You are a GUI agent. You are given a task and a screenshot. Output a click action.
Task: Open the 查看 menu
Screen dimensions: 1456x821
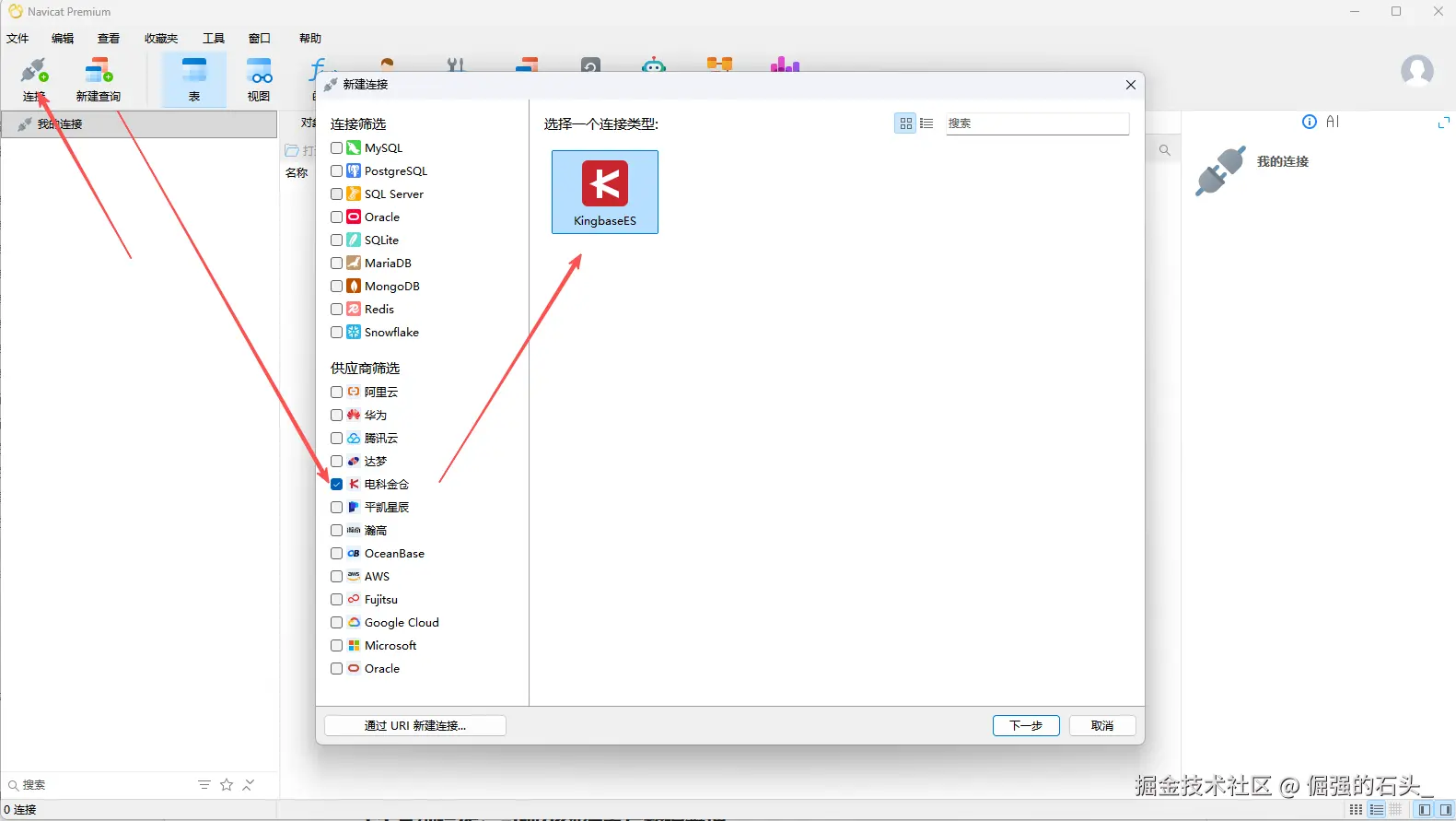109,39
